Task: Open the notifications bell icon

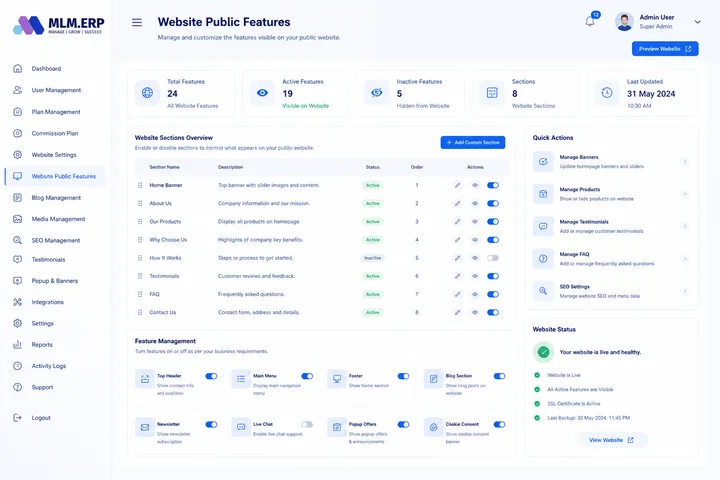Action: click(x=590, y=22)
